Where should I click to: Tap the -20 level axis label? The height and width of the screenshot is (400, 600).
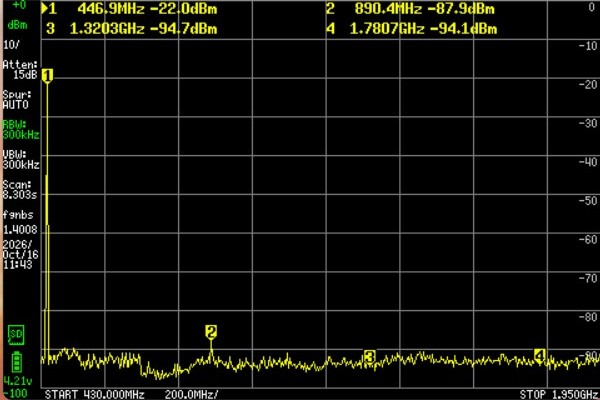click(x=588, y=84)
